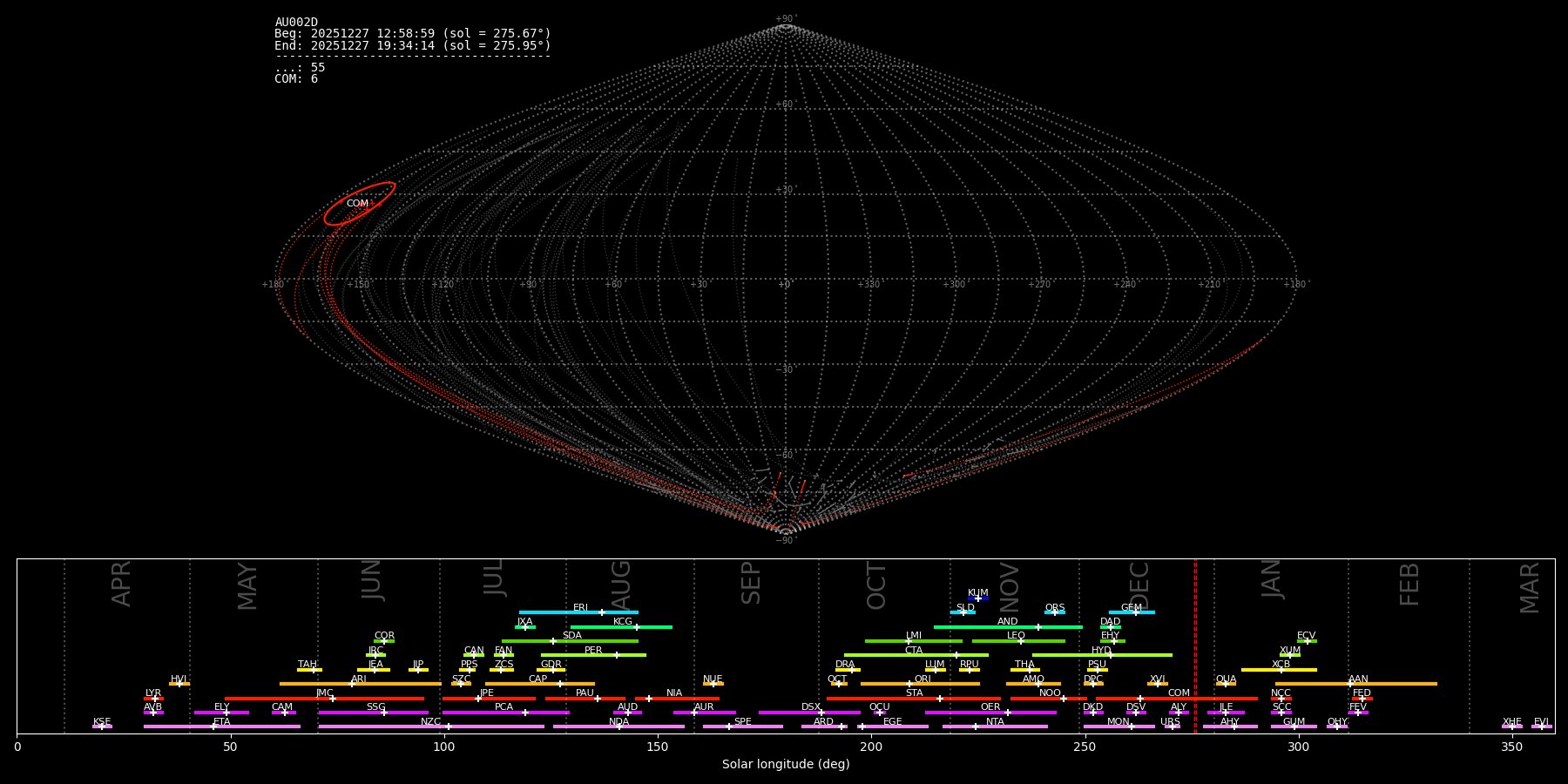Click the URS shower label

(1171, 722)
